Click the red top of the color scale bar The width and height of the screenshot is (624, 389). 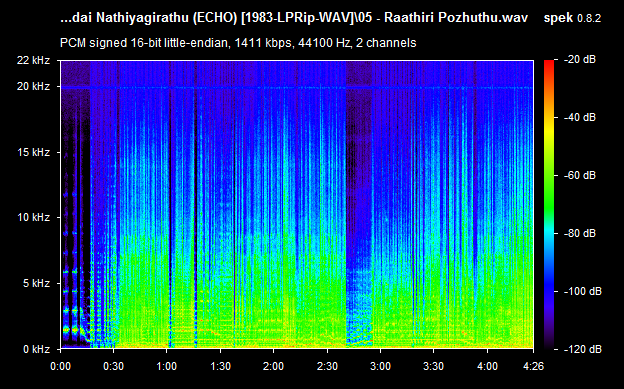549,63
